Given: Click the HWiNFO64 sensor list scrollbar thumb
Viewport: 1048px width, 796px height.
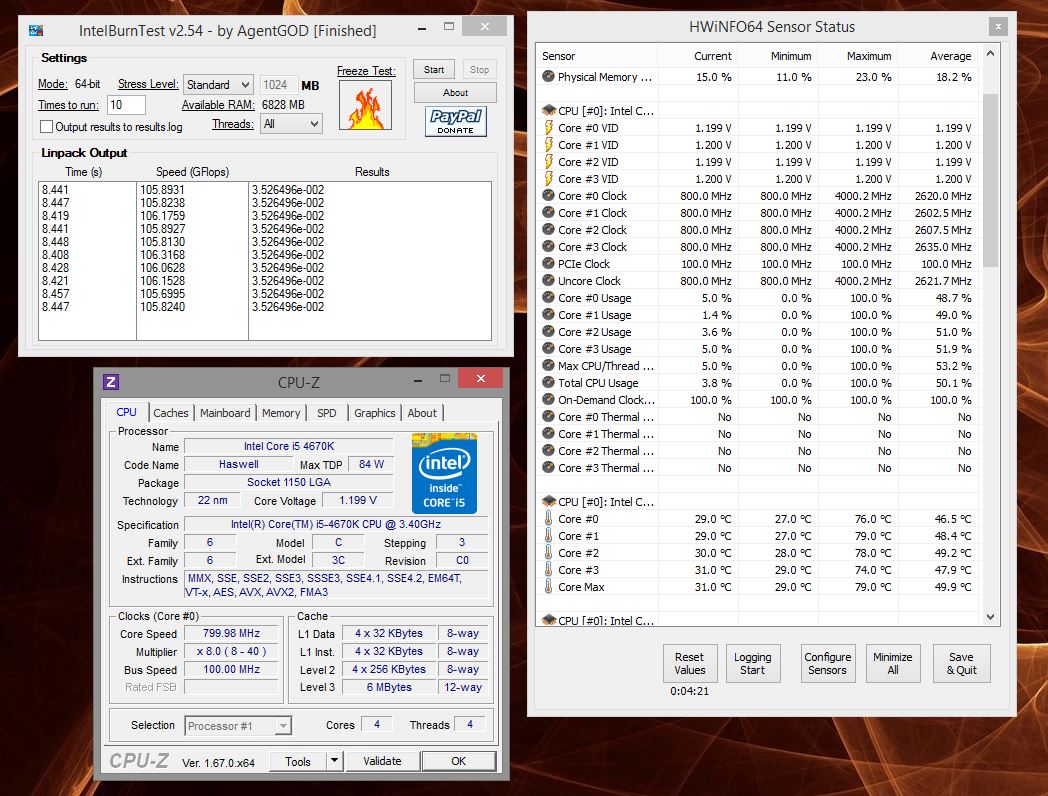Looking at the screenshot, I should (x=991, y=179).
